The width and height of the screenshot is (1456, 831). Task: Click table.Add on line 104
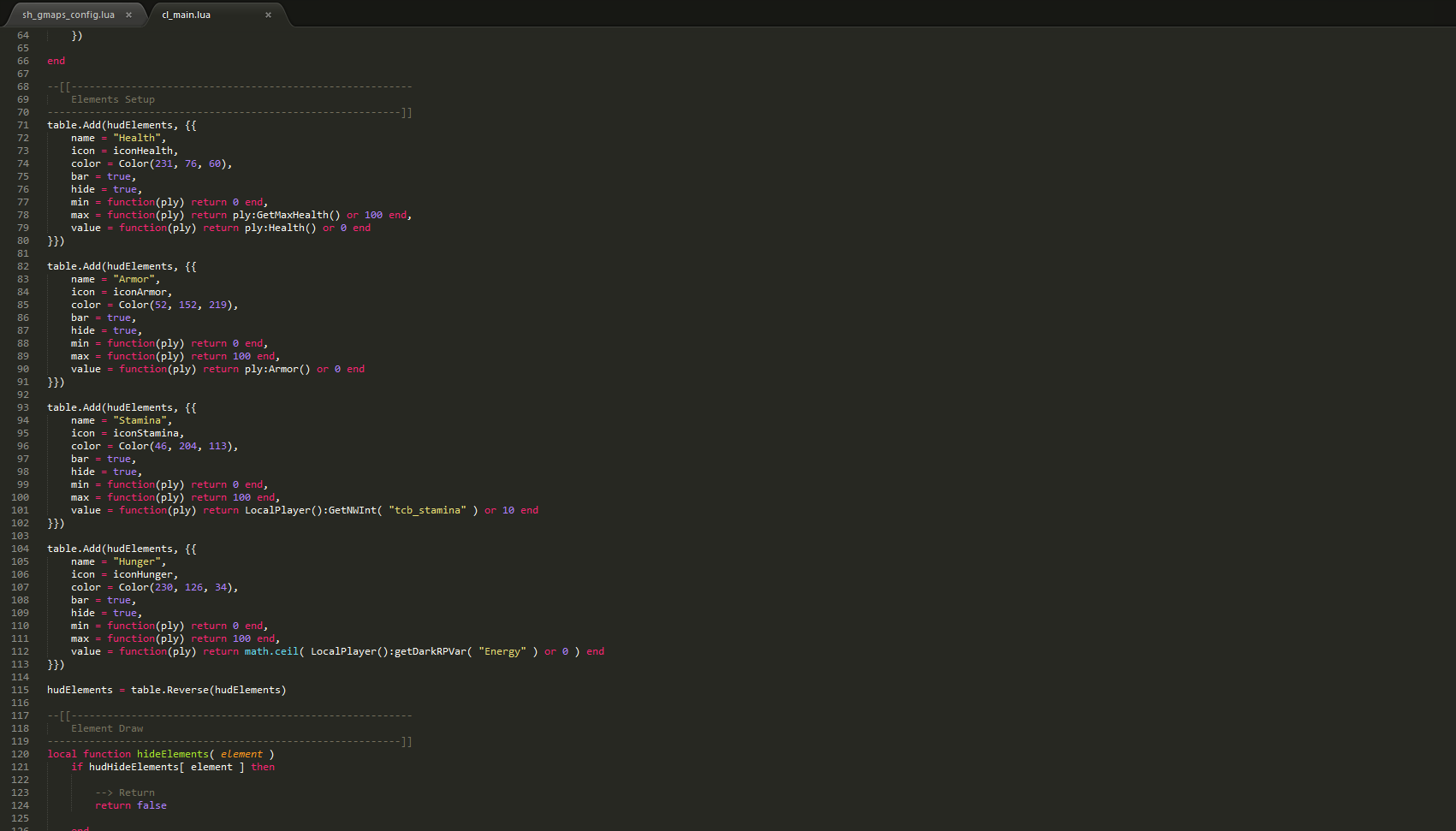coord(74,549)
